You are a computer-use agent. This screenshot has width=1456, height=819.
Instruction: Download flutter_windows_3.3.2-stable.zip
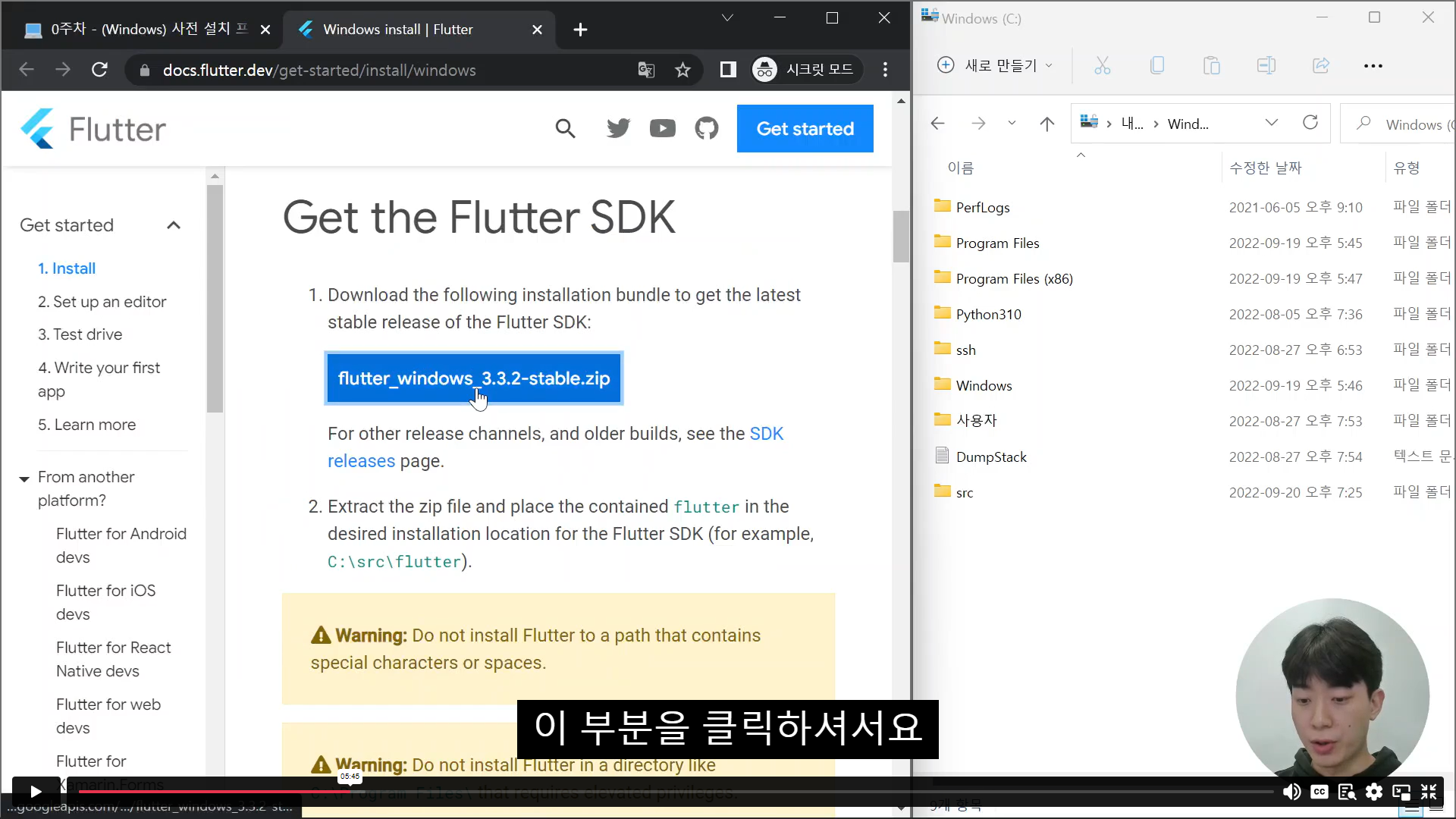474,378
